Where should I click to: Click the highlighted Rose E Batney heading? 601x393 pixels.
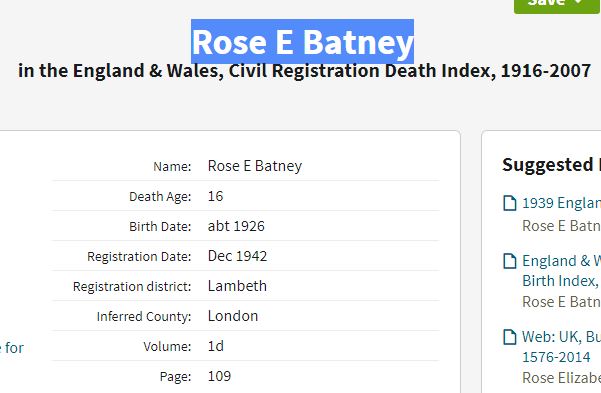(302, 41)
